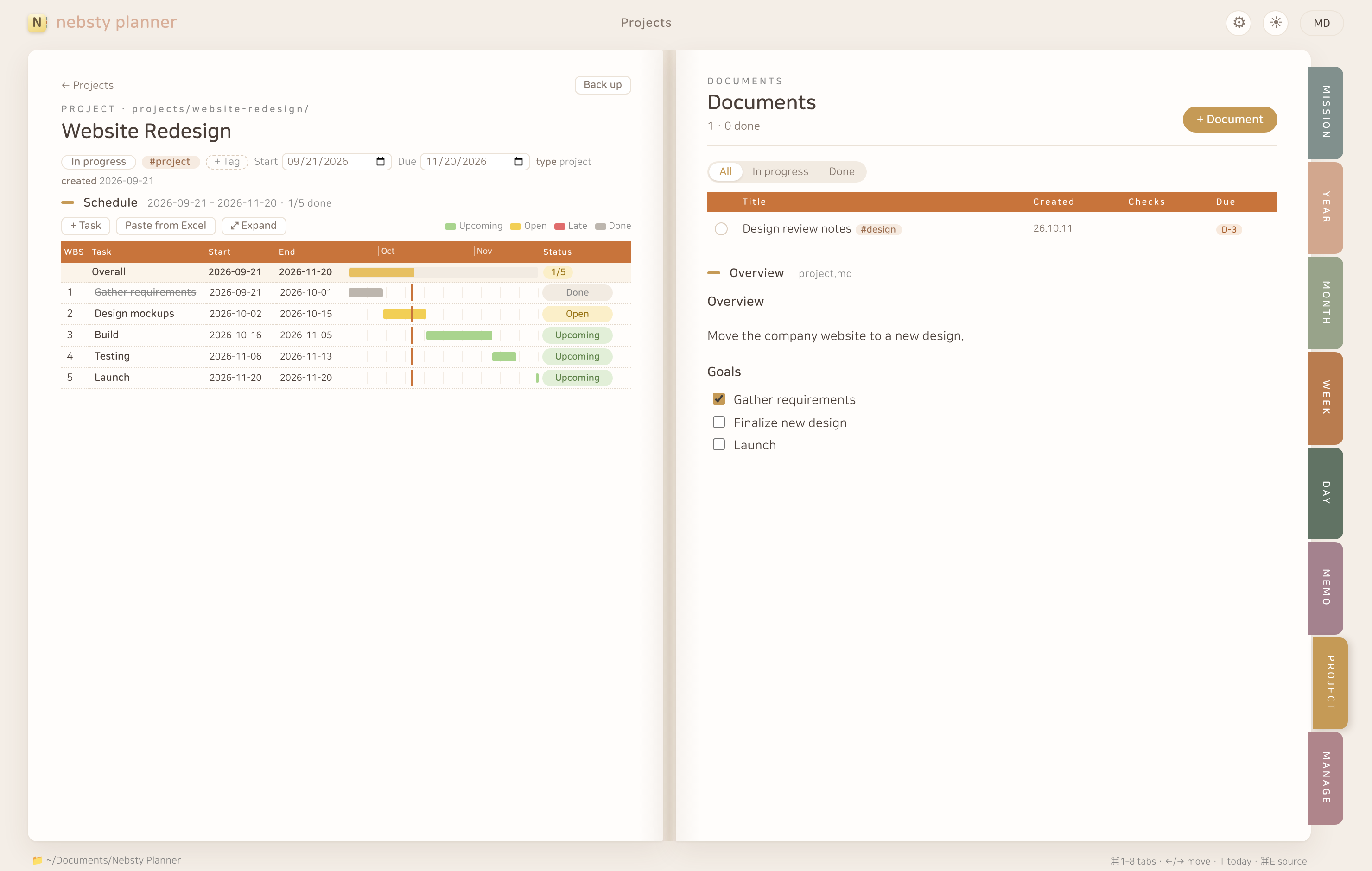1372x871 pixels.
Task: Switch to the YEAR side tab
Action: point(1326,208)
